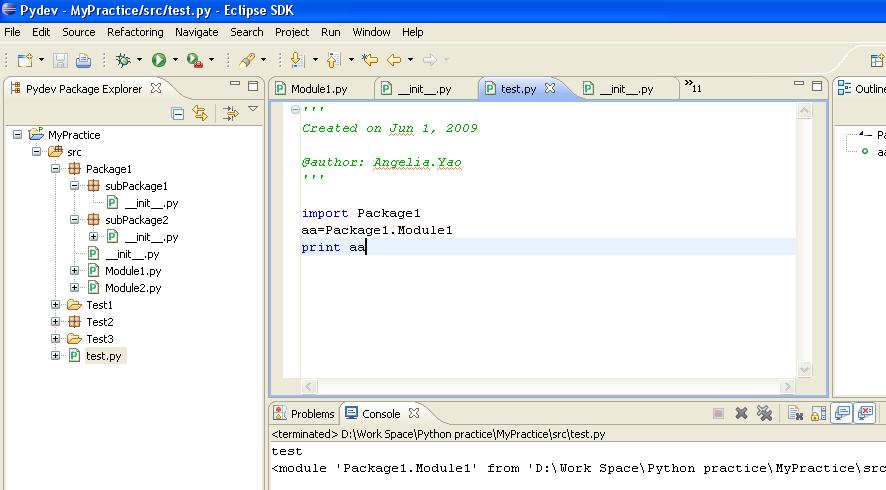Screen dimensions: 886x490
Task: Click the Terminate console stop icon
Action: point(718,414)
